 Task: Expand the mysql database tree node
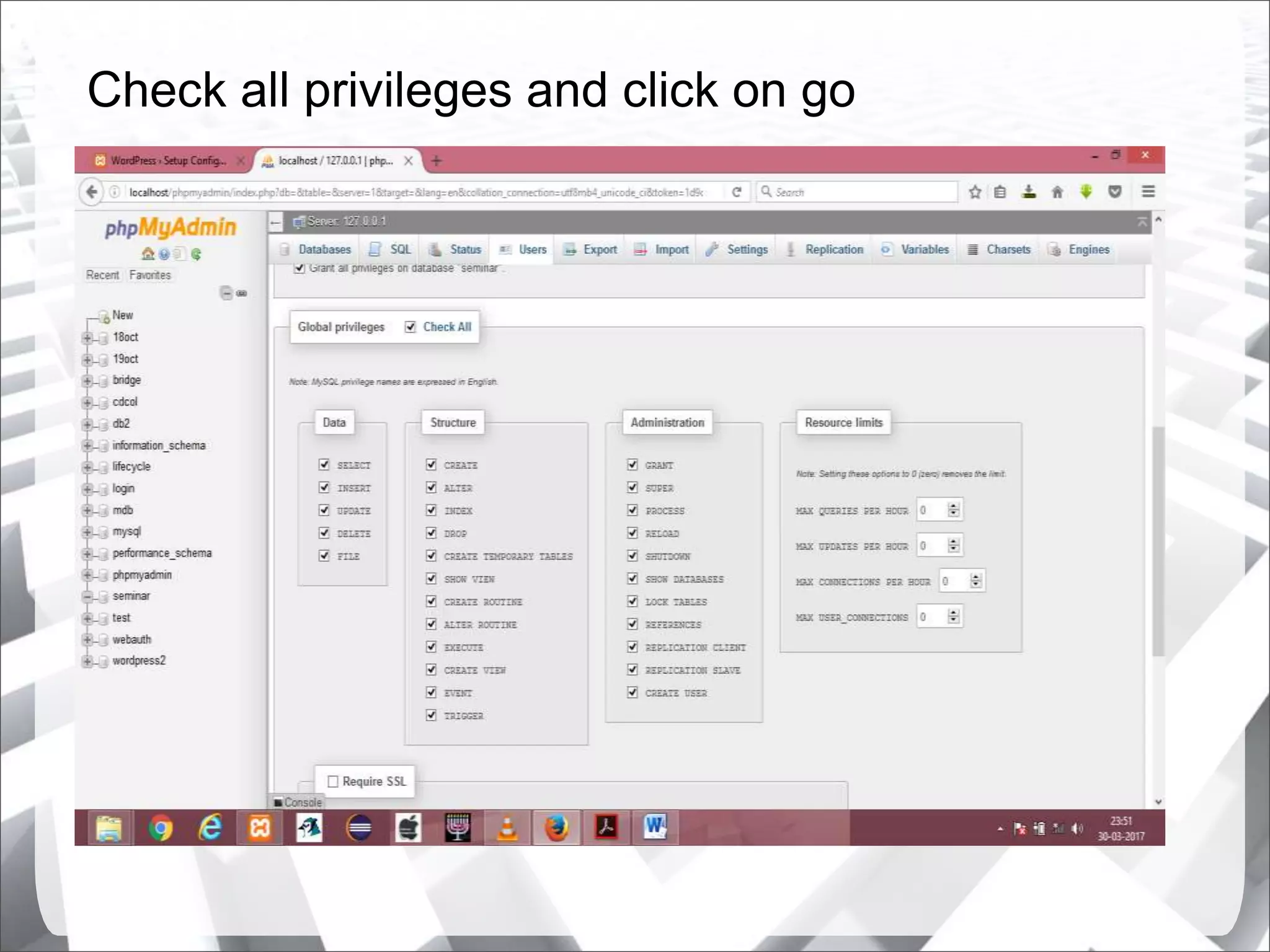point(87,532)
